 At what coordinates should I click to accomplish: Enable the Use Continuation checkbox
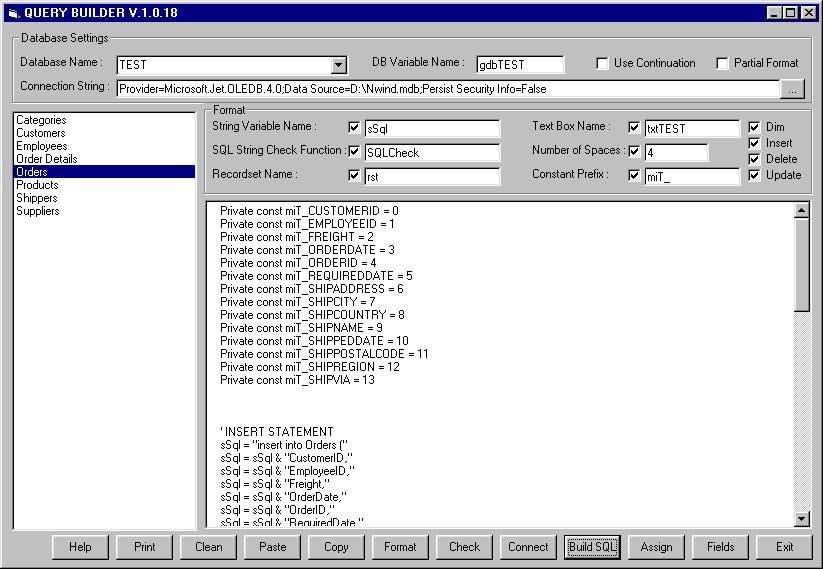[x=602, y=64]
